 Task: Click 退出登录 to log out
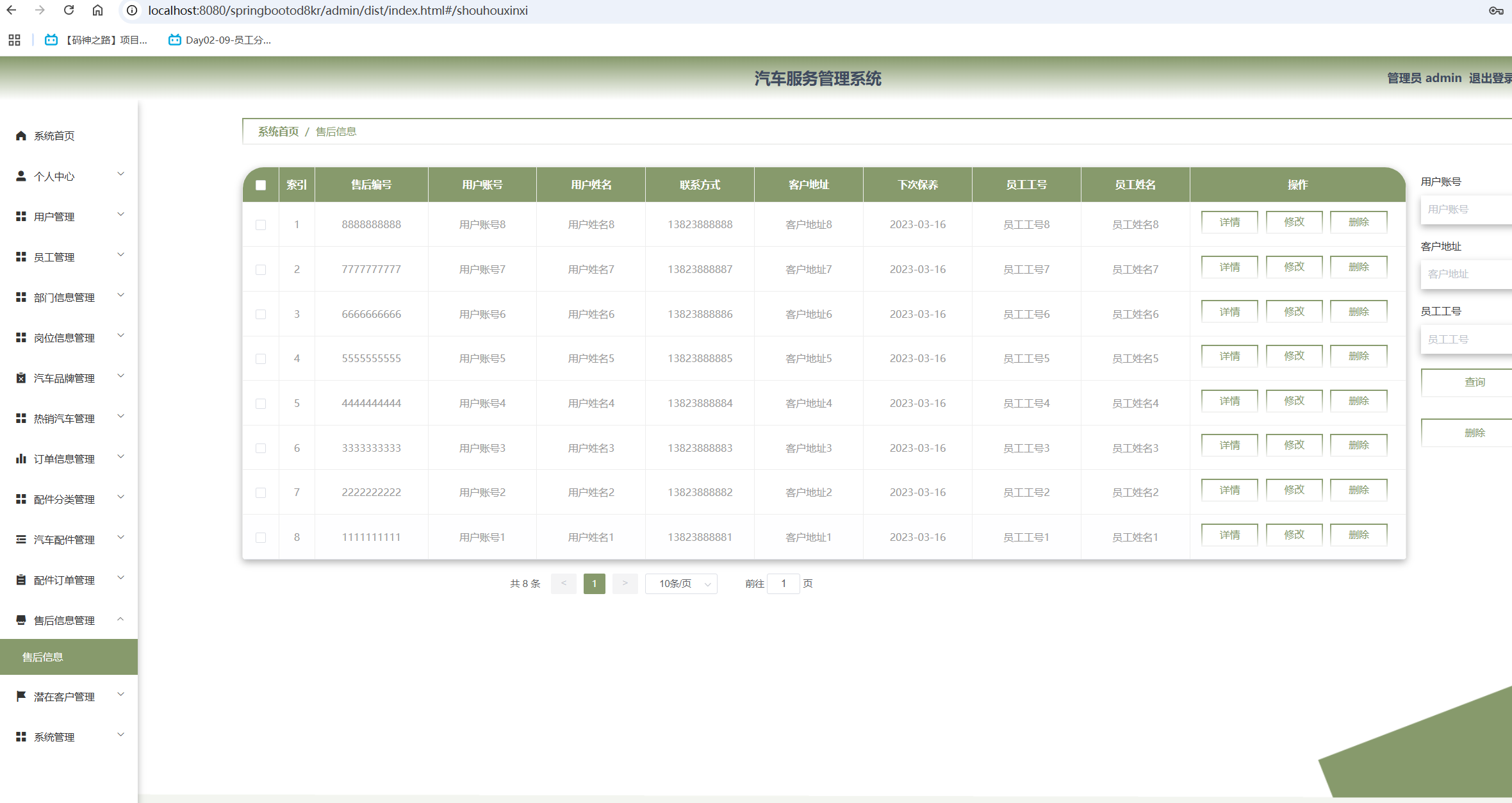click(x=1490, y=78)
